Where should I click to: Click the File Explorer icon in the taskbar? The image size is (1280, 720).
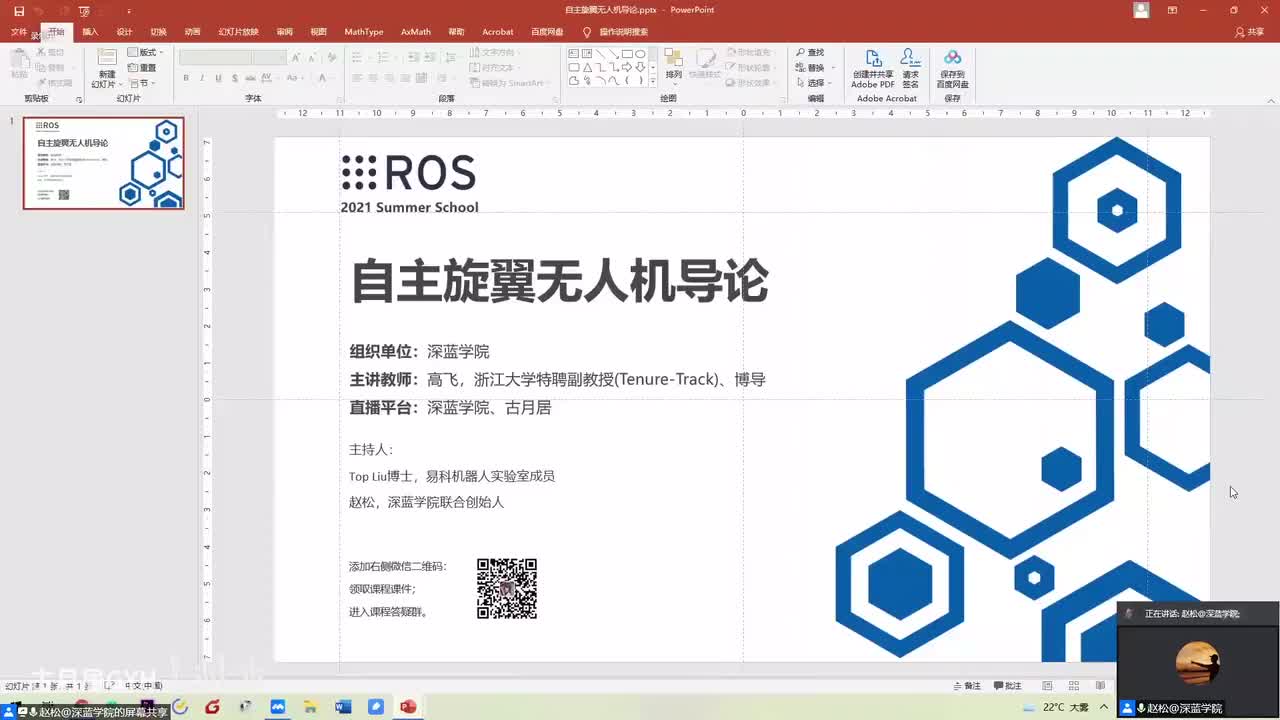(x=310, y=707)
